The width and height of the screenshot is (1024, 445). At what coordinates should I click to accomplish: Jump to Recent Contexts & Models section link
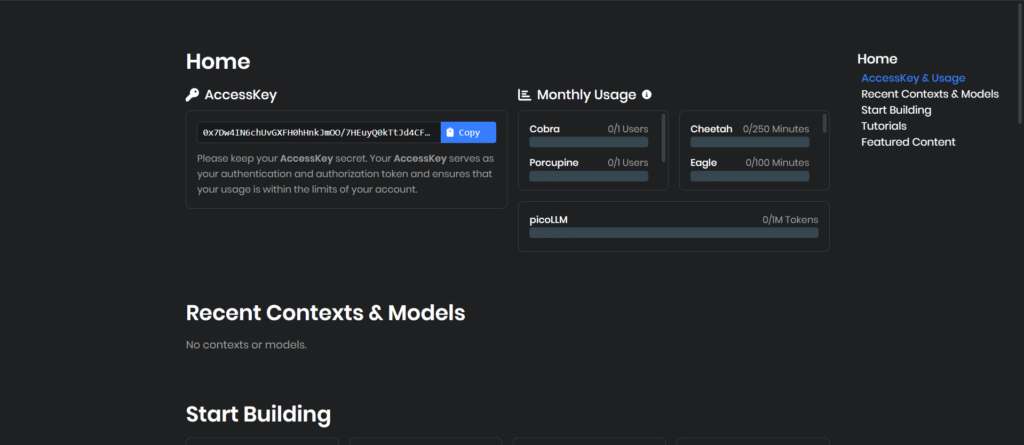[x=929, y=94]
